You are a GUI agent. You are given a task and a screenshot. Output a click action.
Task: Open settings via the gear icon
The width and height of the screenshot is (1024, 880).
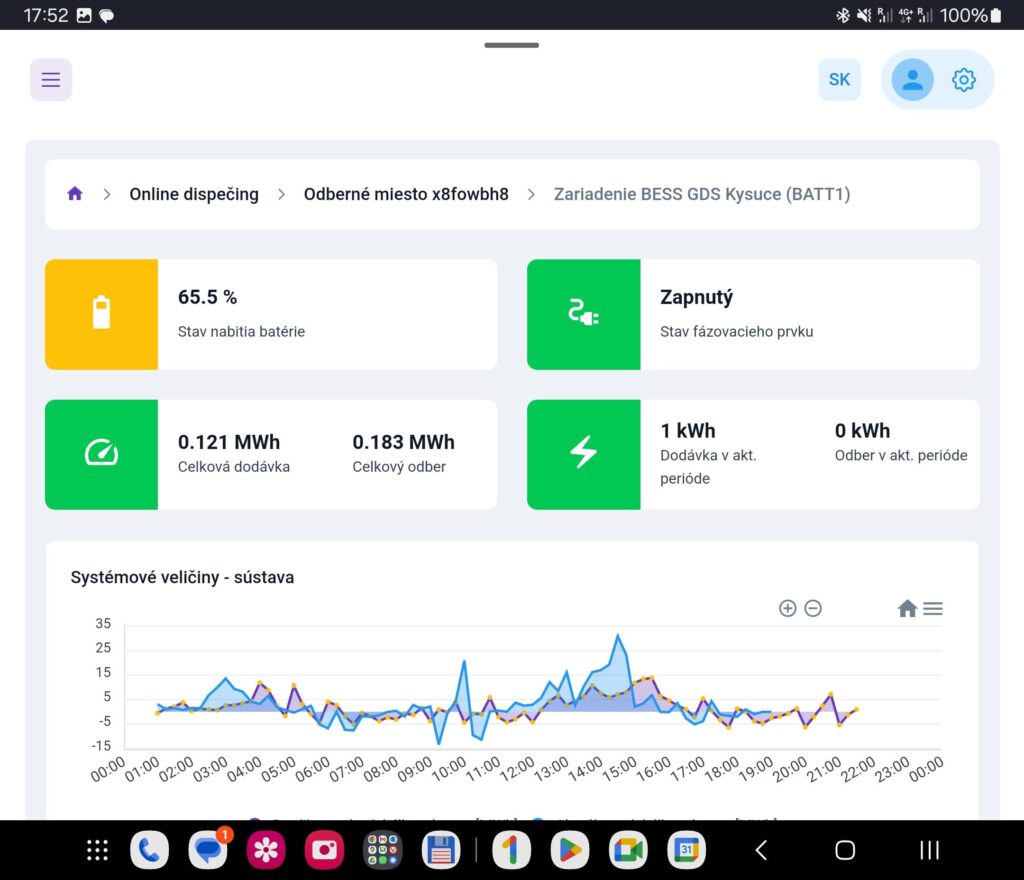coord(963,80)
